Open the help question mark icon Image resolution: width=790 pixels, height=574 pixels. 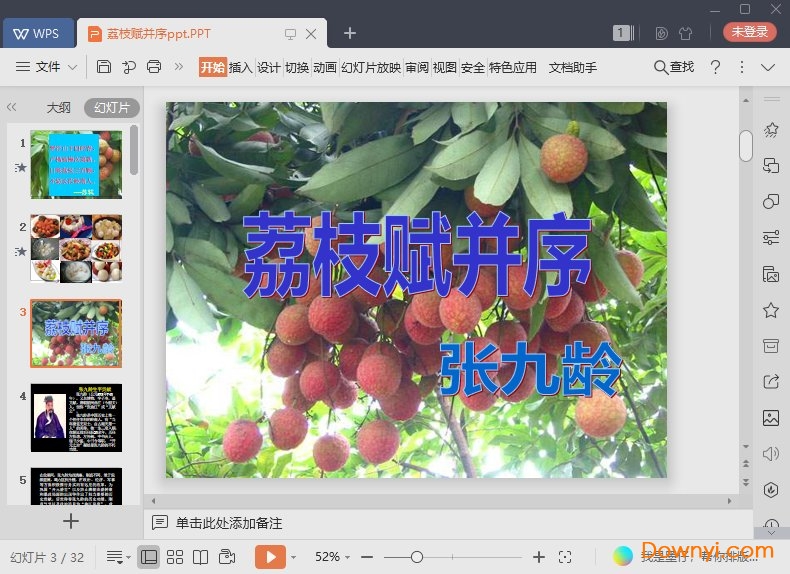coord(715,67)
